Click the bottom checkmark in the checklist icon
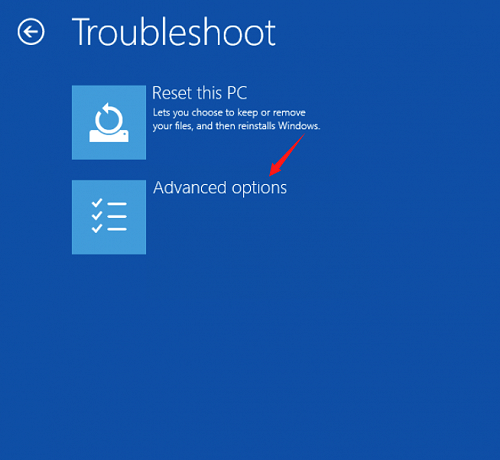Viewport: 500px width, 460px height. pos(97,228)
